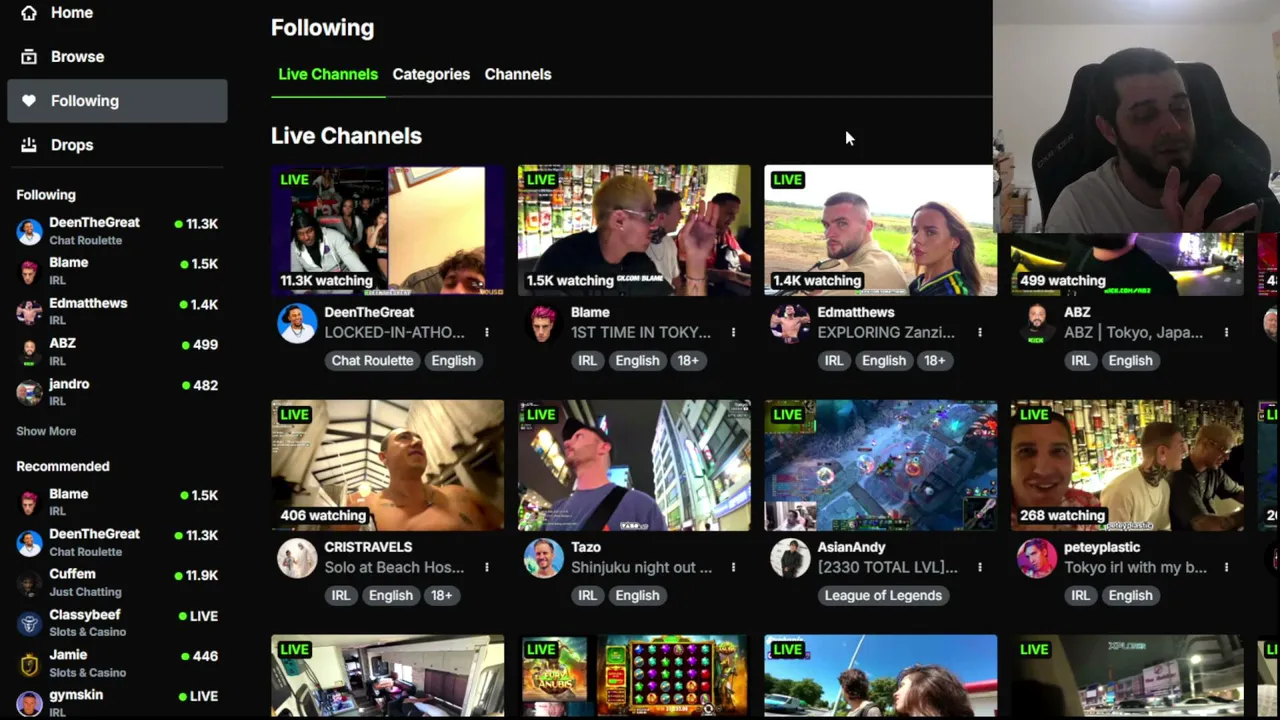Screen dimensions: 1280x720
Task: Click Blame's avatar in the Recommended list
Action: tap(29, 502)
